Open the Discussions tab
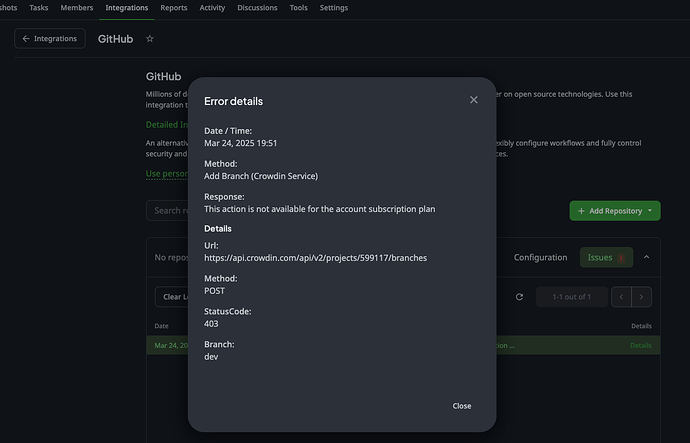 click(x=257, y=8)
